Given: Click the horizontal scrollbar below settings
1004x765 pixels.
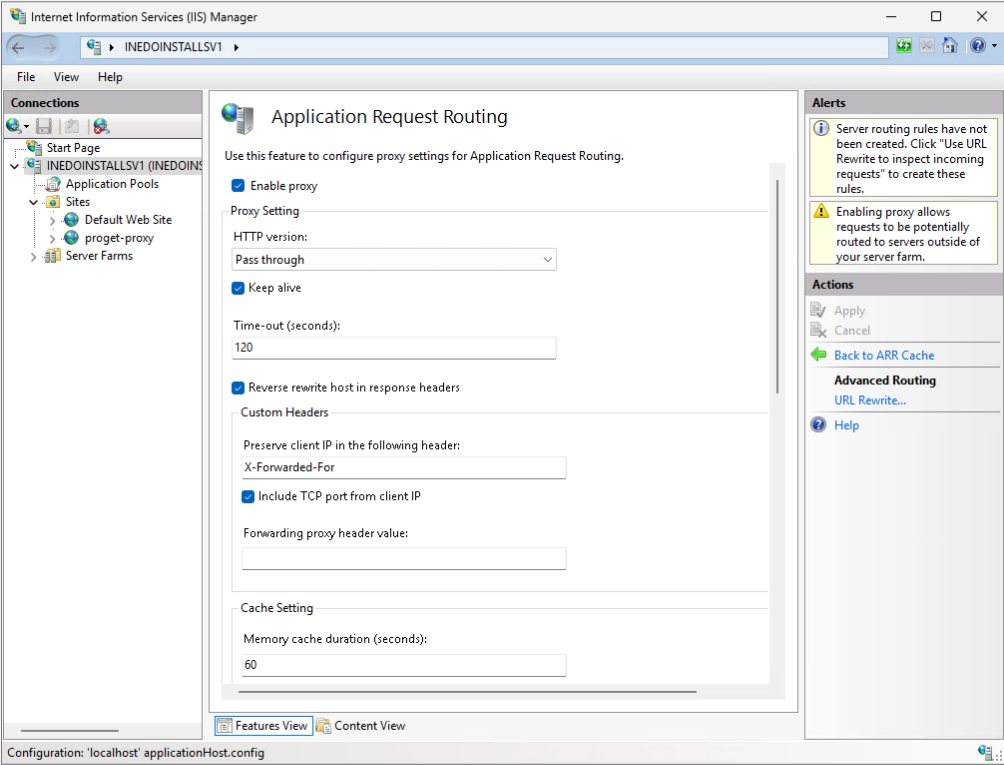Looking at the screenshot, I should pyautogui.click(x=467, y=691).
